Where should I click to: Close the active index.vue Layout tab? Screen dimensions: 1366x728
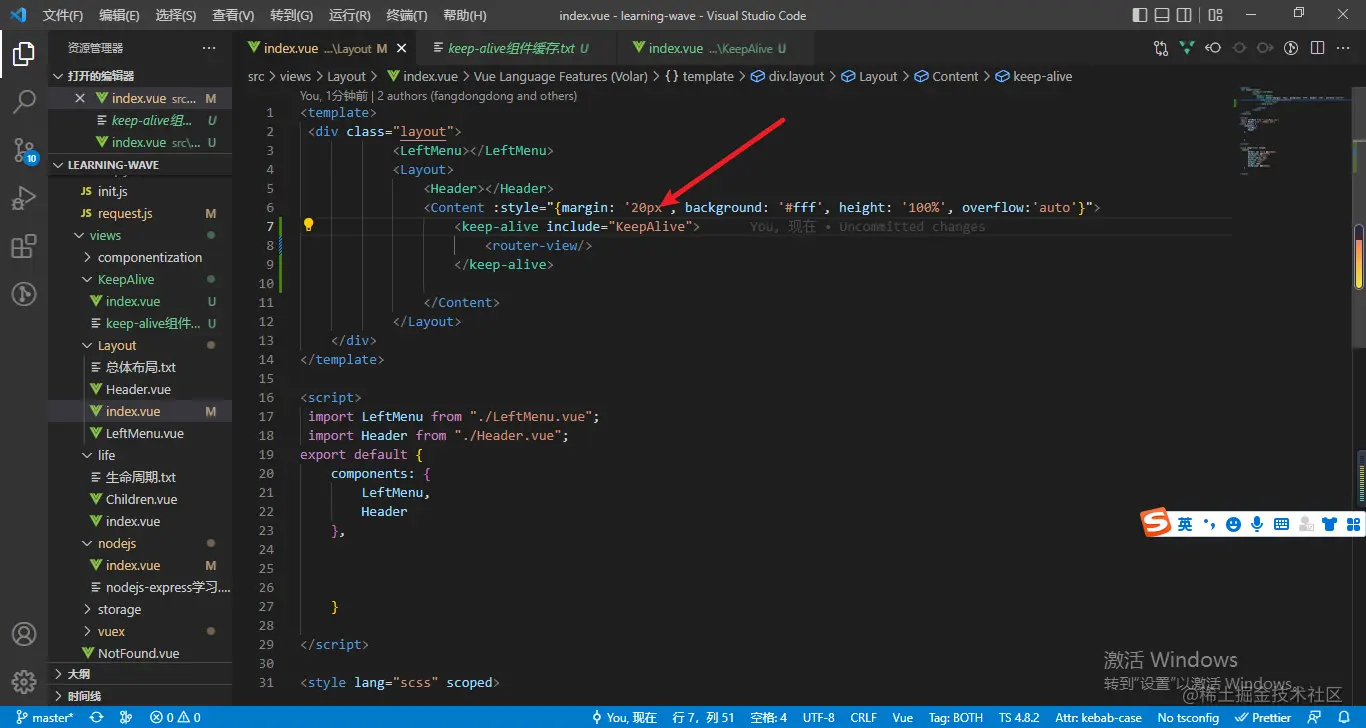pos(402,48)
